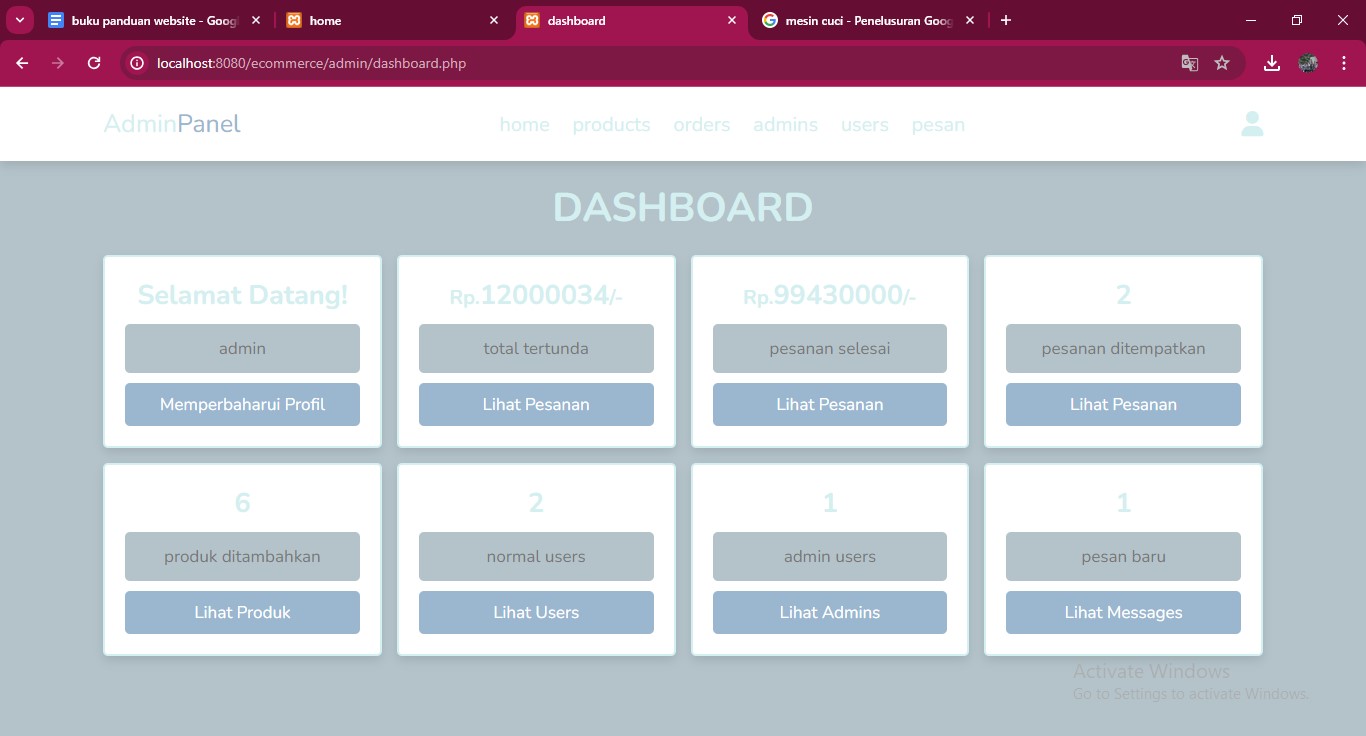Image resolution: width=1366 pixels, height=736 pixels.
Task: Go to the users navigation link
Action: click(865, 125)
